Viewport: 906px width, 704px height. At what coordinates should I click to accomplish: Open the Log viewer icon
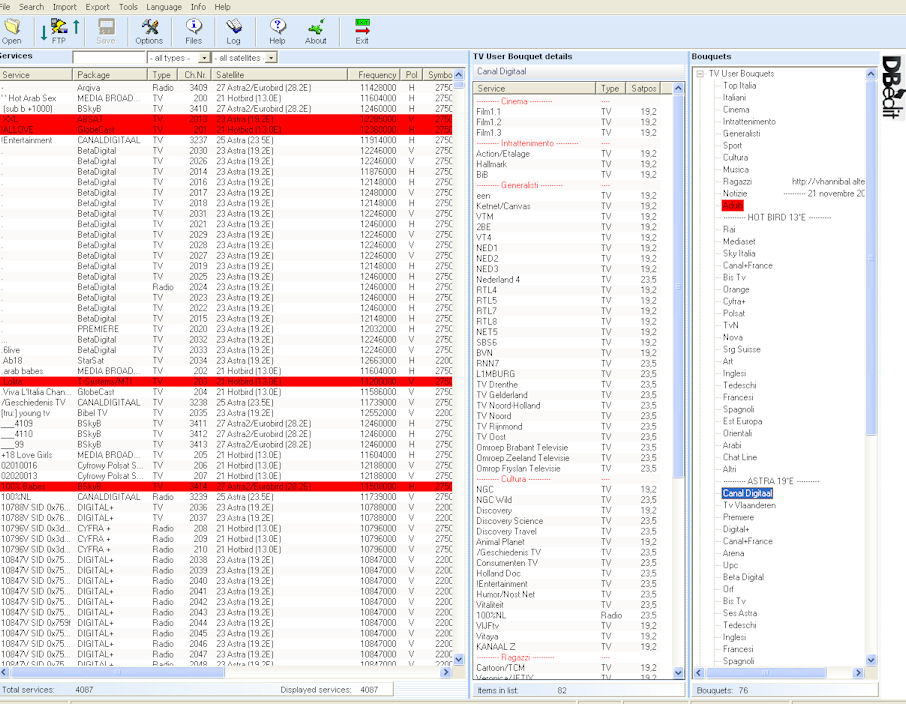233,31
